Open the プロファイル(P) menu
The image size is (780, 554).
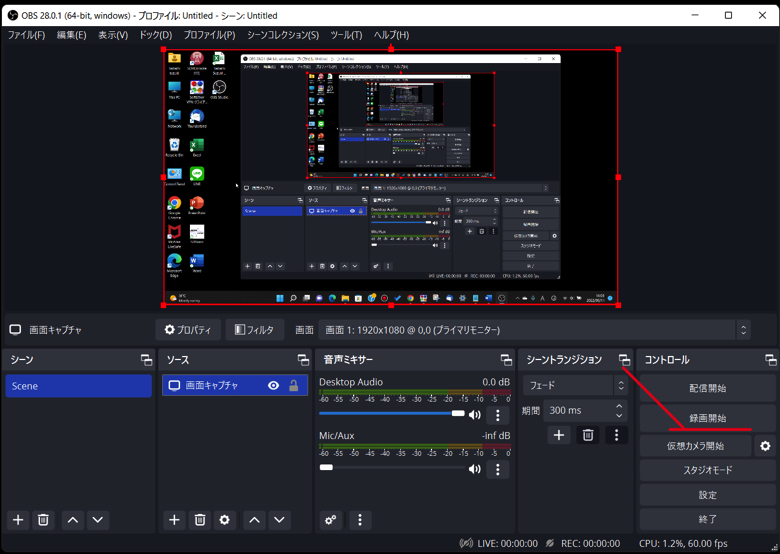209,35
